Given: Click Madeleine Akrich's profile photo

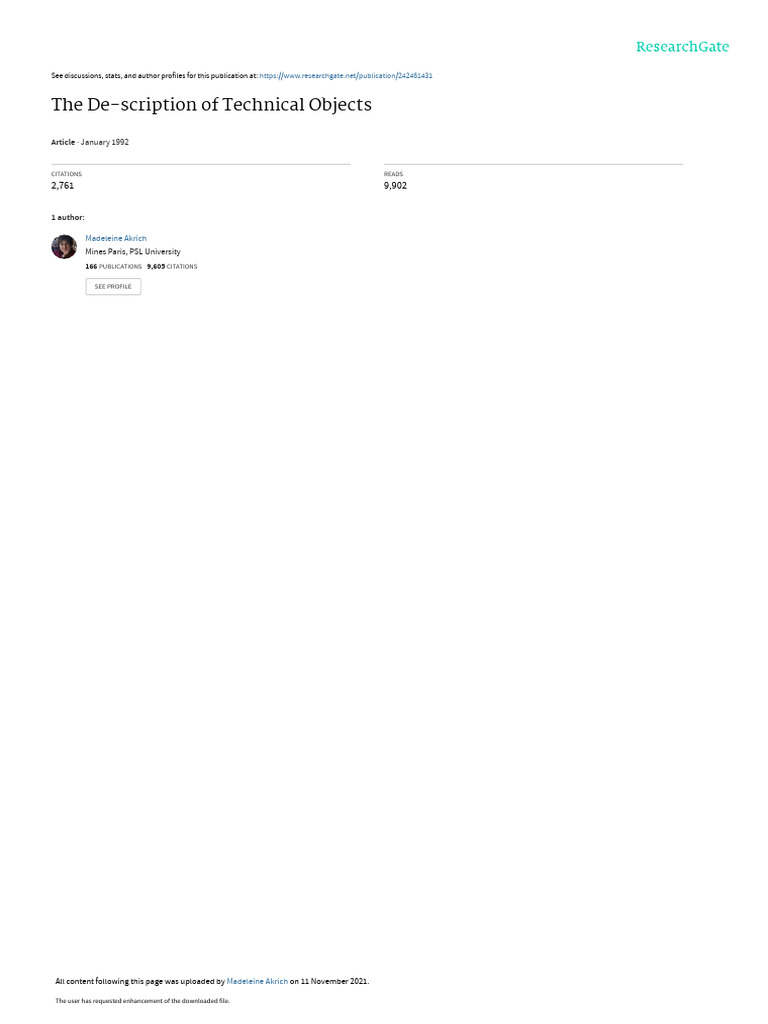Looking at the screenshot, I should click(x=64, y=247).
